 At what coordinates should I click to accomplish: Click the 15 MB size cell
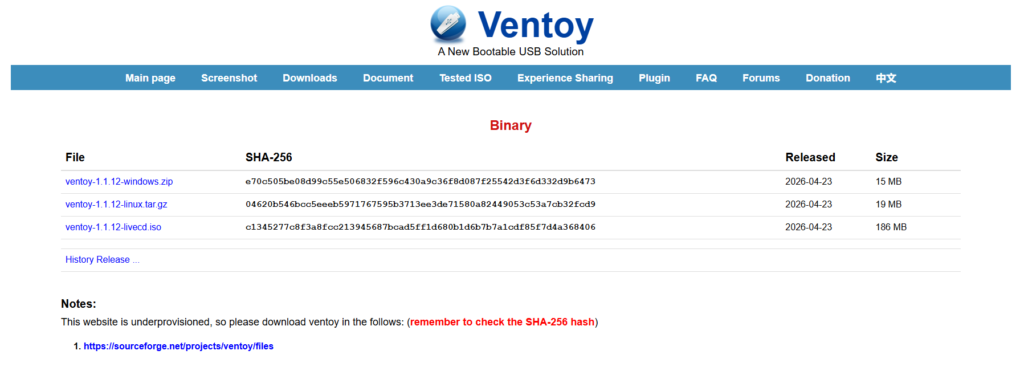click(x=888, y=182)
